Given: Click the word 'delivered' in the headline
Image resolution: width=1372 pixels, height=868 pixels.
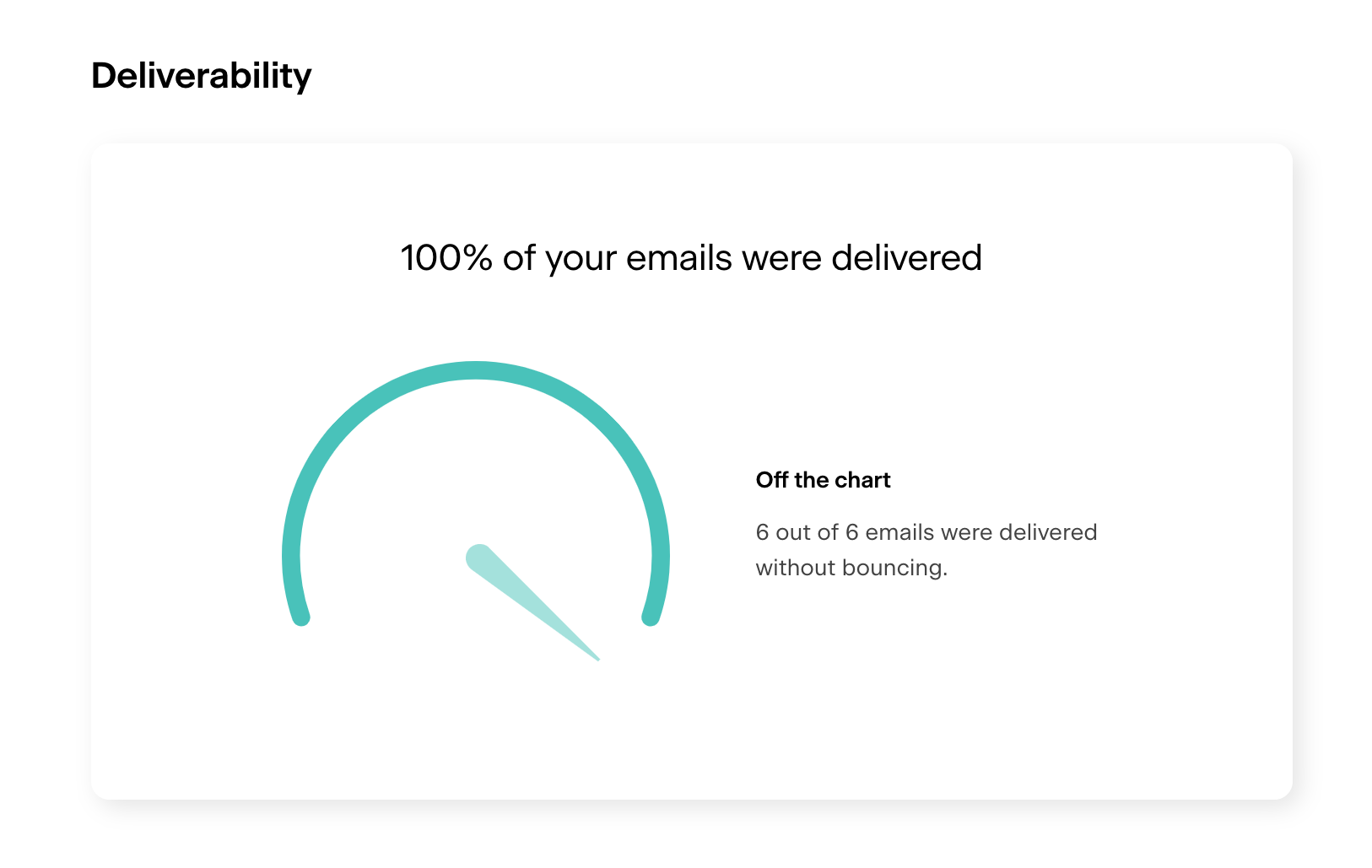Looking at the screenshot, I should (906, 258).
